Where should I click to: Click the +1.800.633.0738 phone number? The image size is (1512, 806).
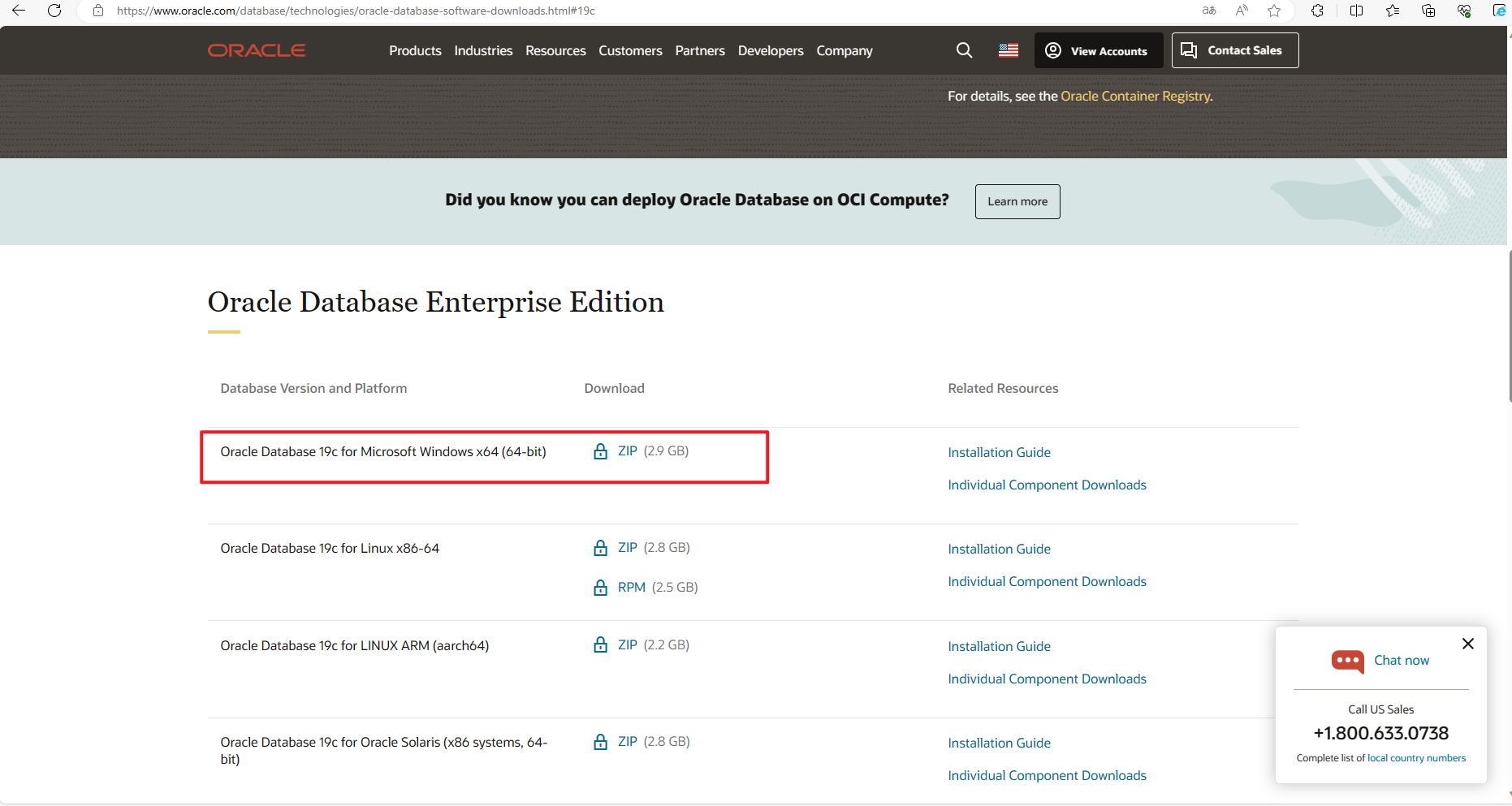(x=1380, y=733)
